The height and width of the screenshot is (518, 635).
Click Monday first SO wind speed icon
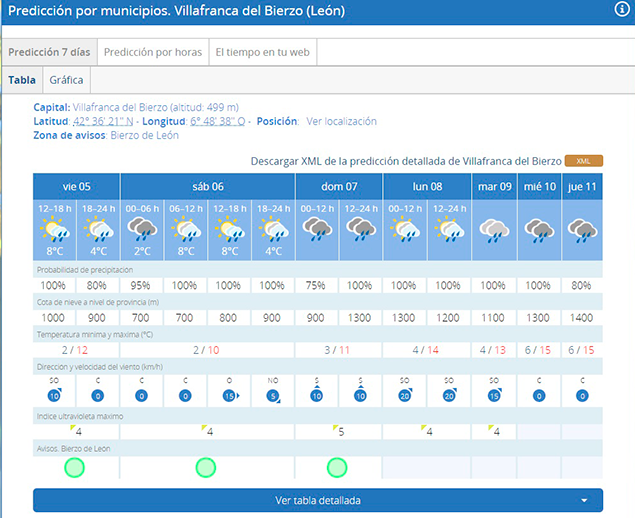(405, 396)
